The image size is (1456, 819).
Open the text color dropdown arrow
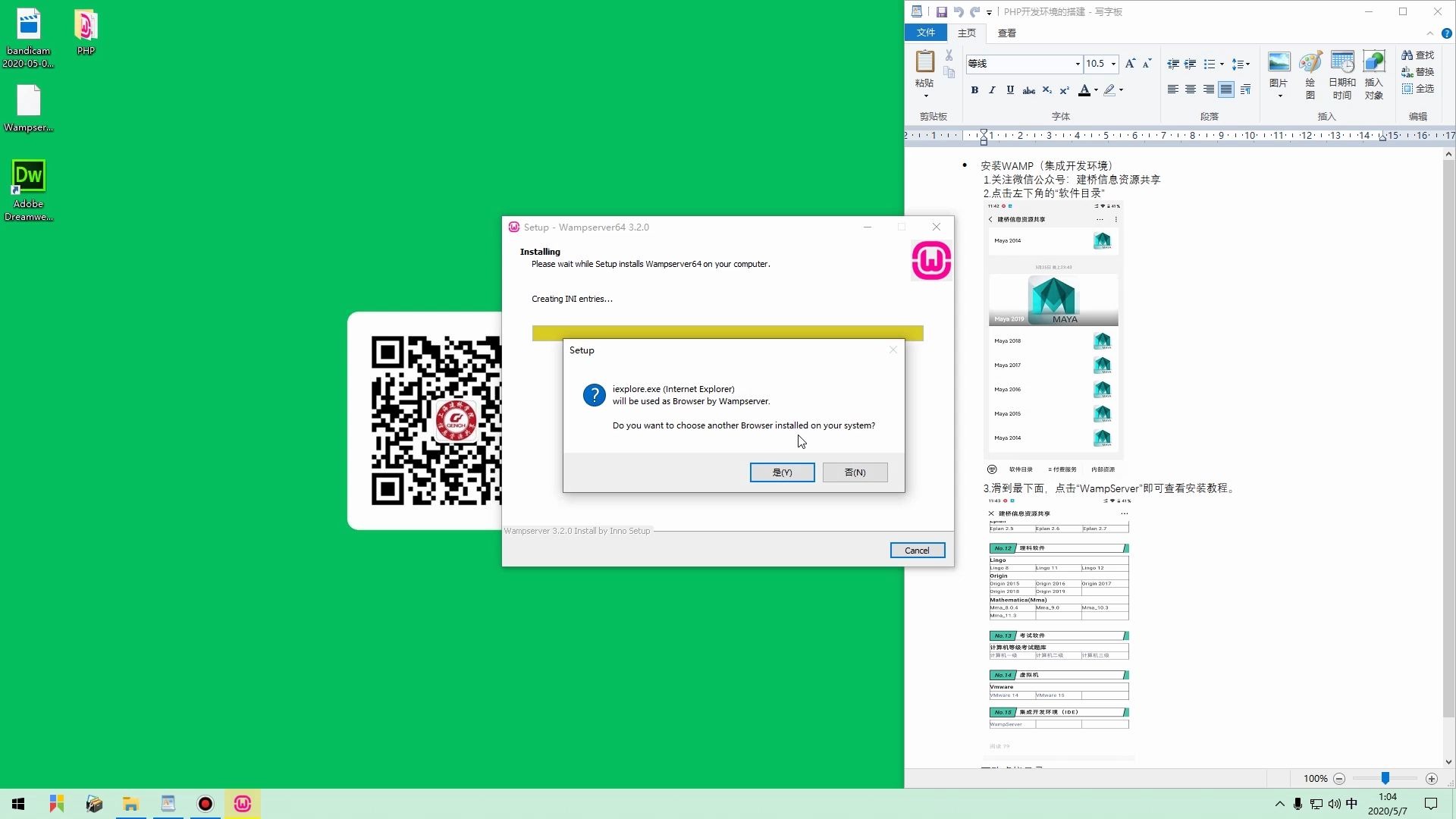tap(1096, 90)
